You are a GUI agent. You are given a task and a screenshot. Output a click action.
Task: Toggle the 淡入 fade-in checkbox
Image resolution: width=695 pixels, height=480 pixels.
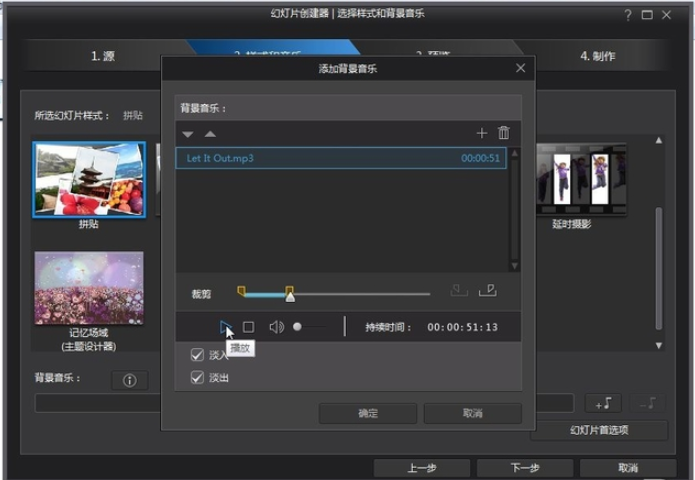point(197,355)
